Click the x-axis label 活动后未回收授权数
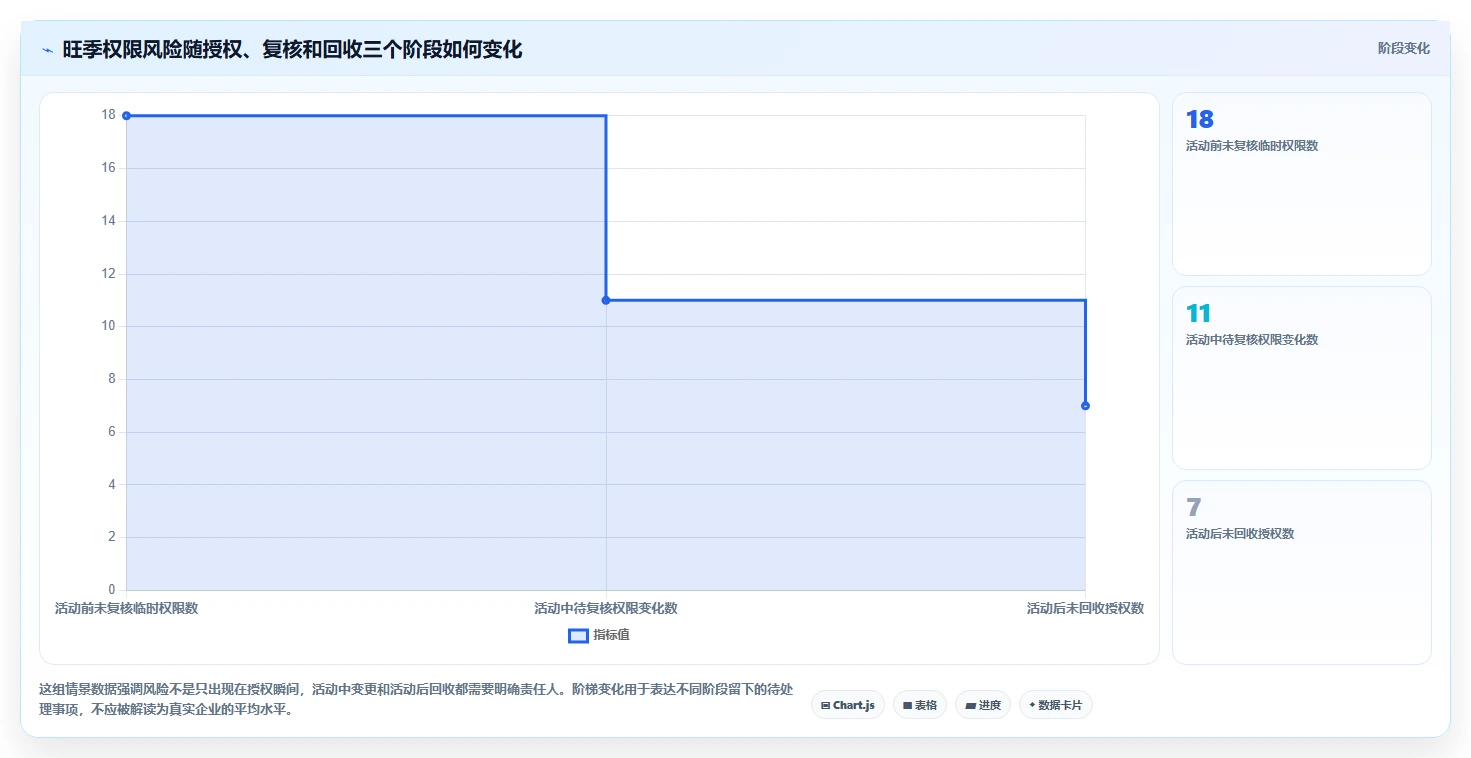Viewport: 1471px width, 758px height. click(x=1085, y=608)
